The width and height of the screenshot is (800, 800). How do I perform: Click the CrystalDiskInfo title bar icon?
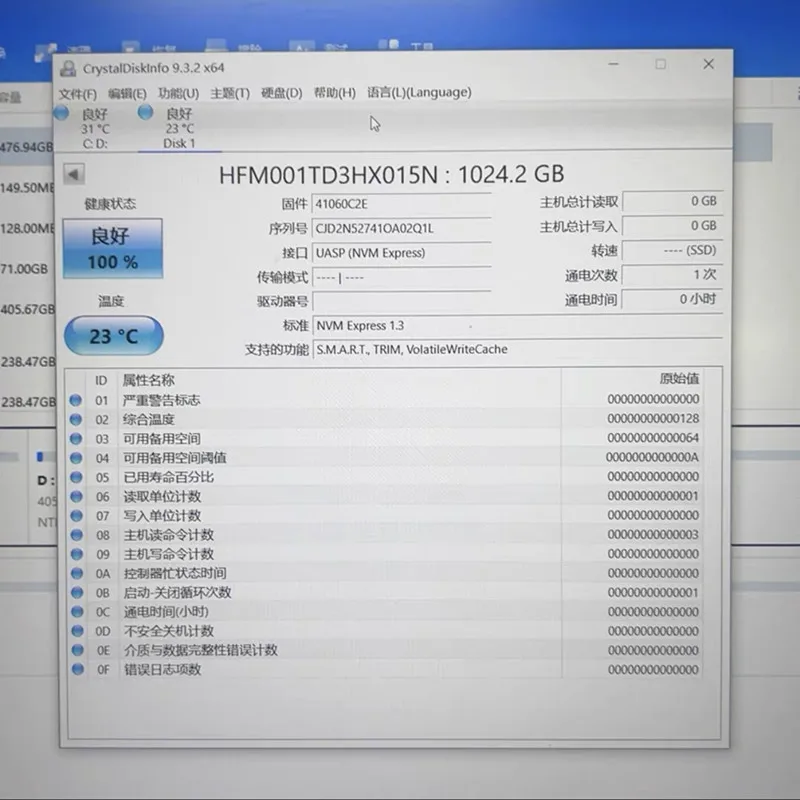(x=69, y=64)
